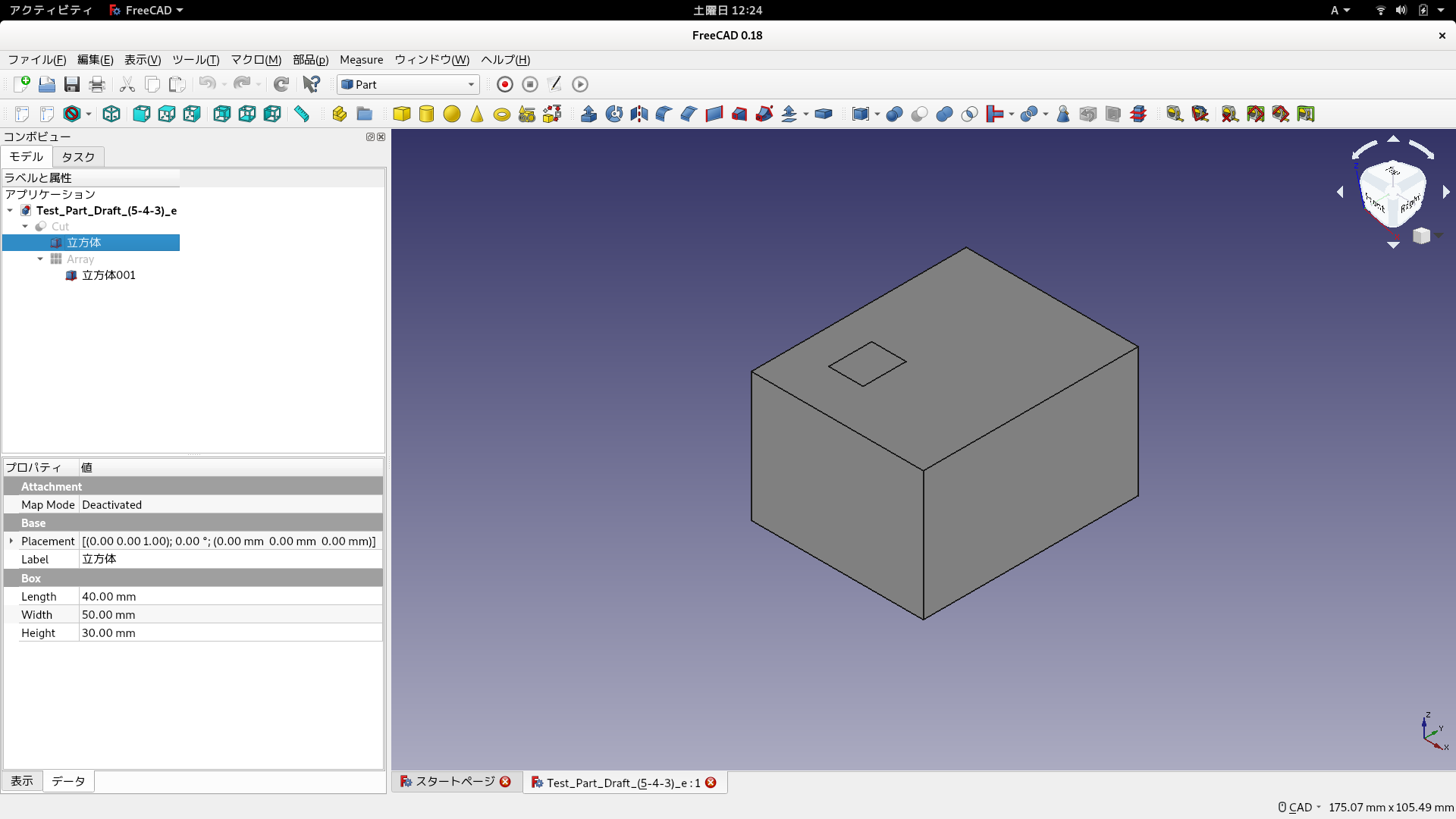
Task: Collapse the Array item in the tree
Action: click(39, 259)
